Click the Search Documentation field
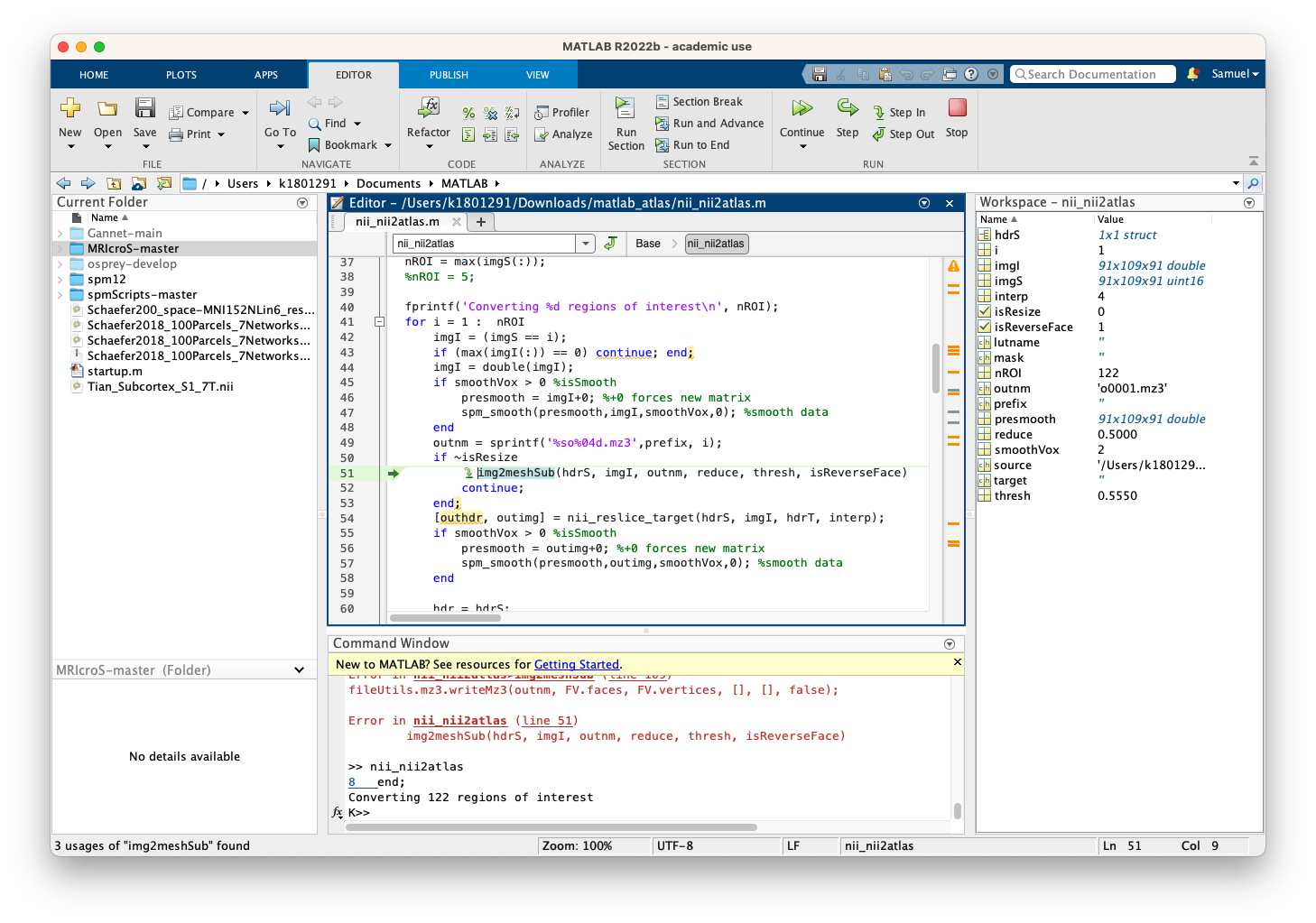 pyautogui.click(x=1092, y=74)
